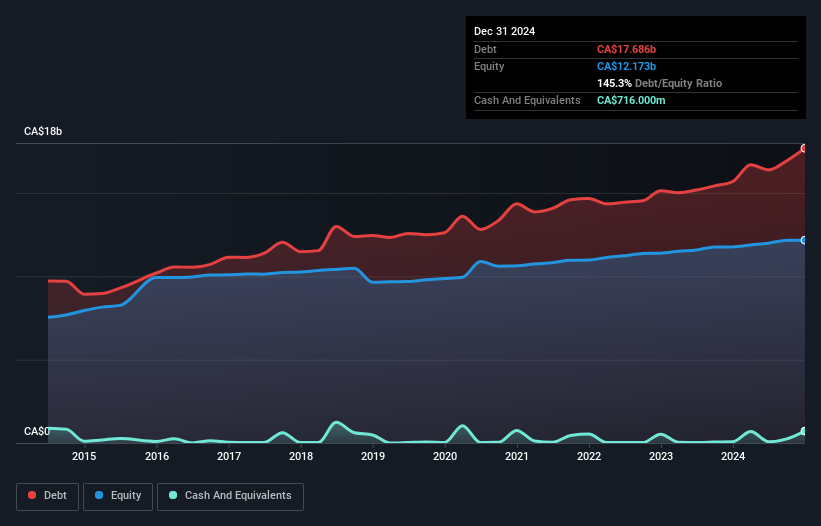Screen dimensions: 821x526
Task: Click the 2024 x-axis label
Action: (x=733, y=456)
